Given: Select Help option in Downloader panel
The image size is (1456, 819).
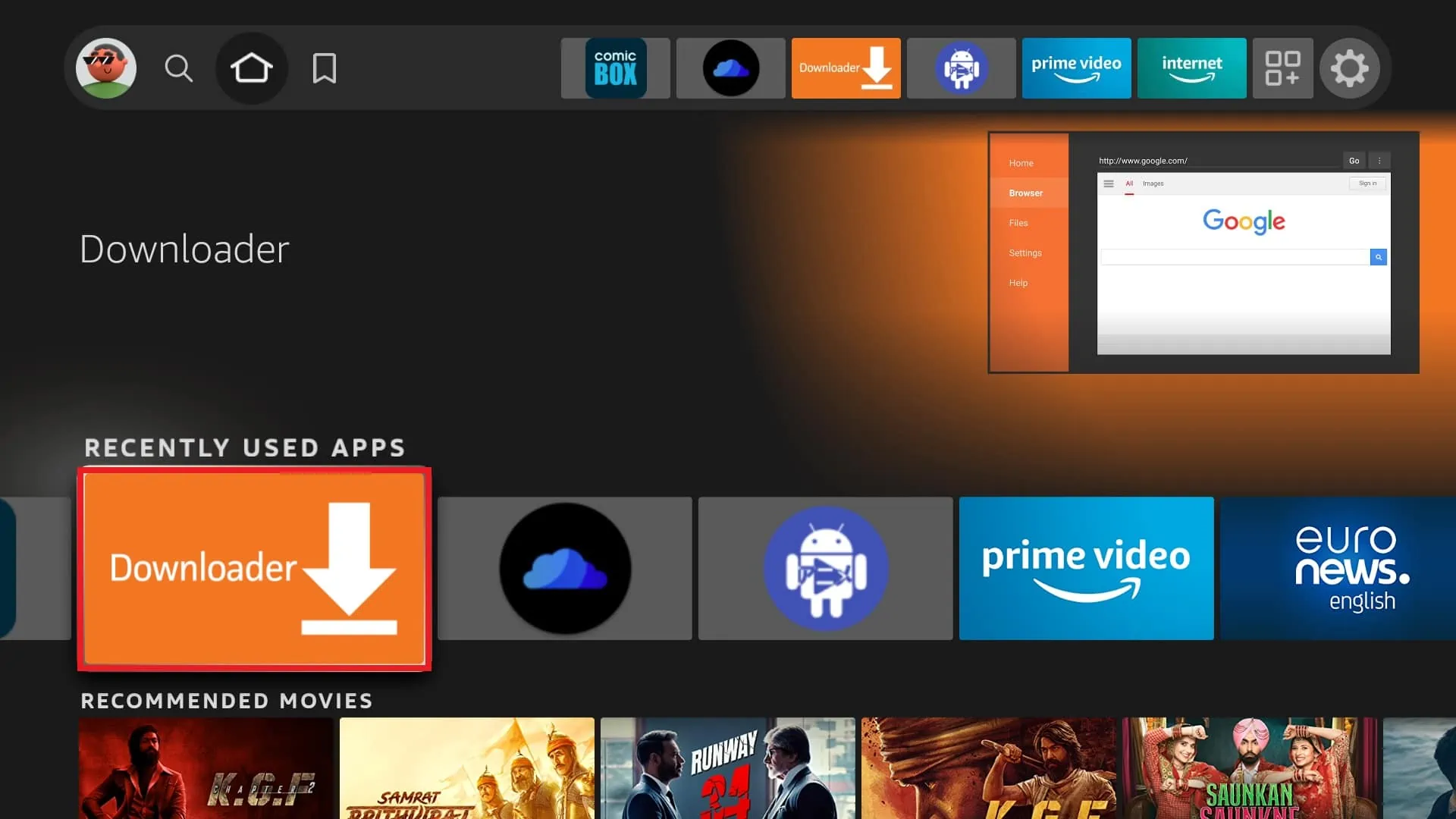Looking at the screenshot, I should click(1018, 282).
